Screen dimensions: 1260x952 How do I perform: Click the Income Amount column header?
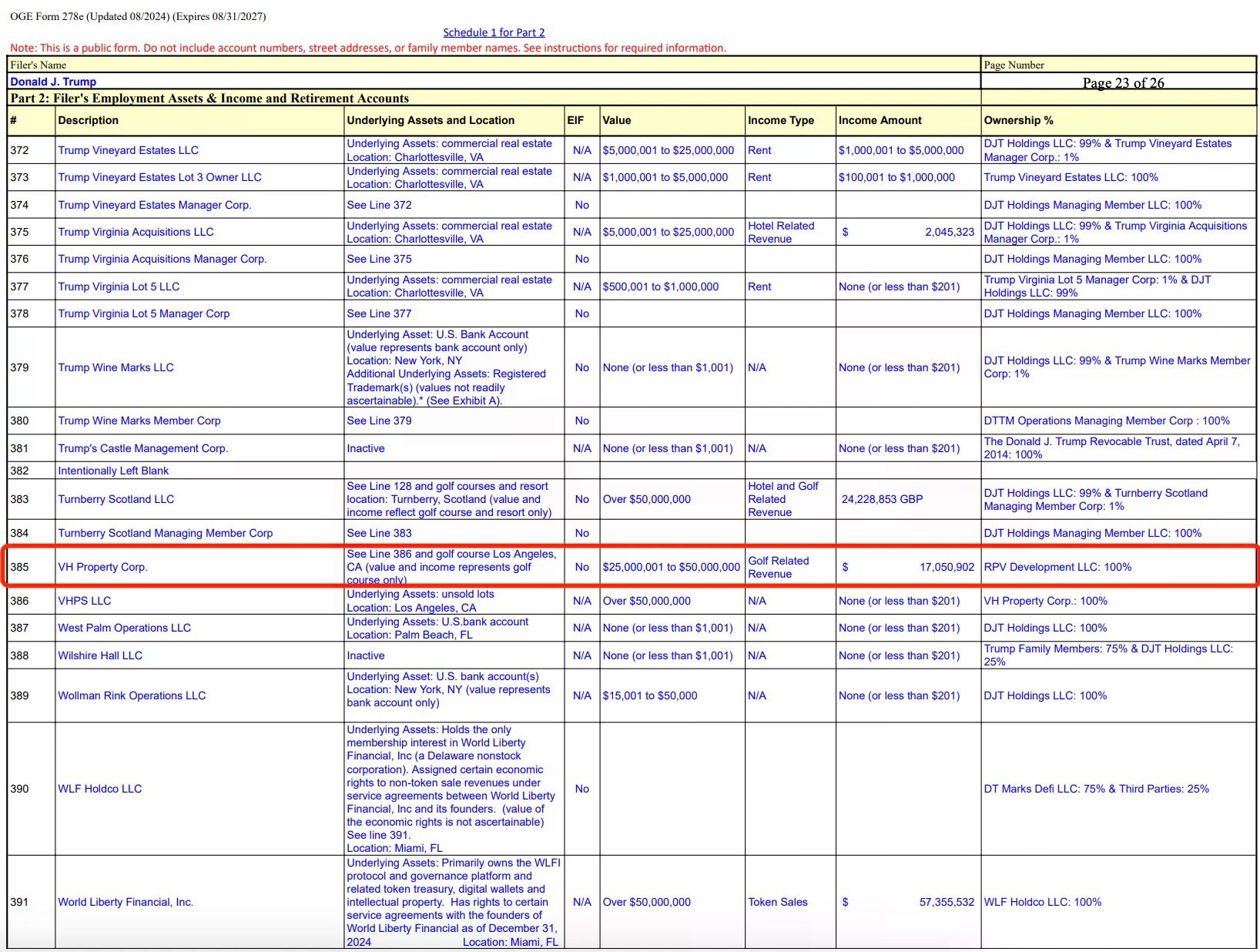(x=880, y=120)
